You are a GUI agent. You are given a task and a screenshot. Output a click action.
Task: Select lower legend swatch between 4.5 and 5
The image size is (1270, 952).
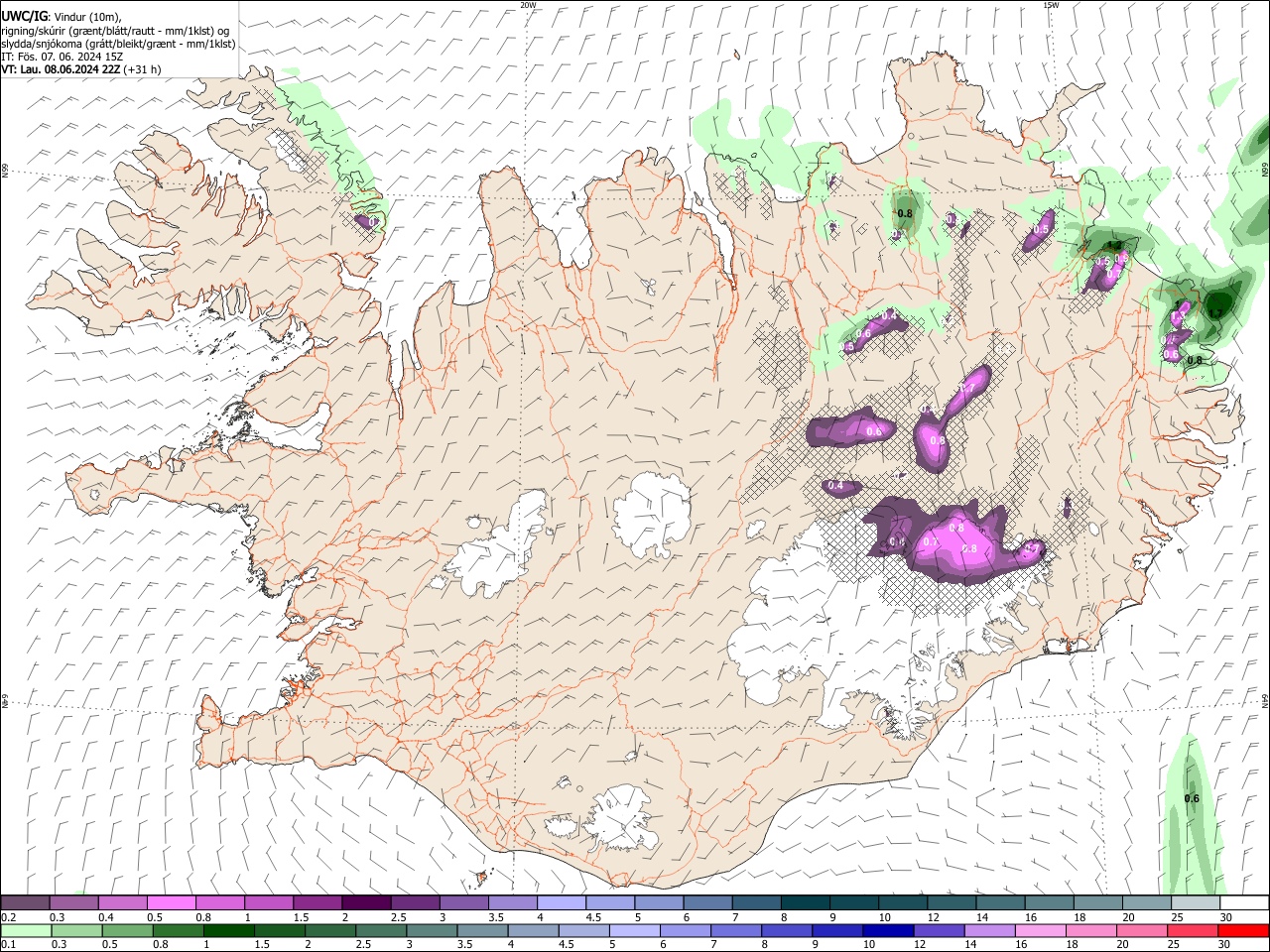[584, 931]
